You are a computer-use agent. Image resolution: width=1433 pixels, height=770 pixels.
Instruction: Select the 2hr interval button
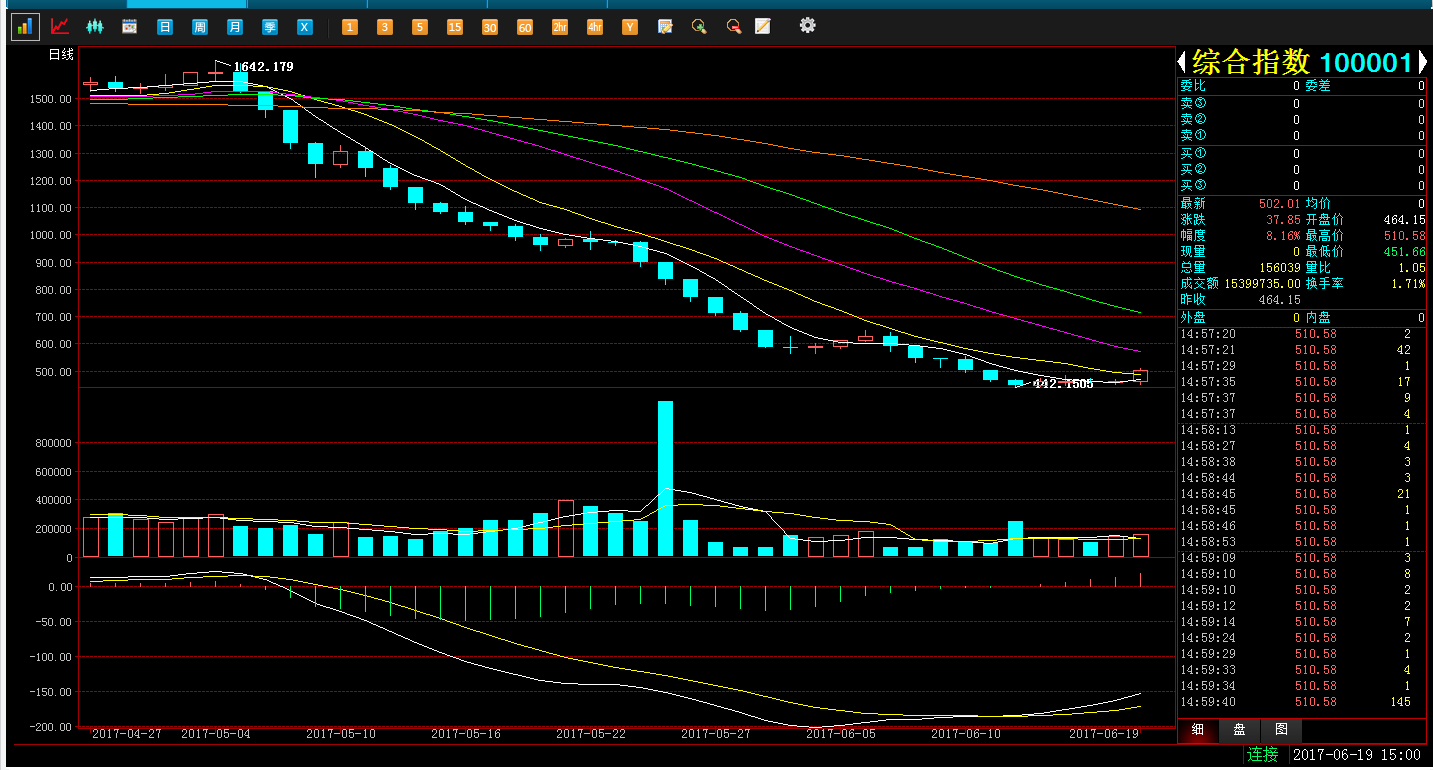coord(560,27)
